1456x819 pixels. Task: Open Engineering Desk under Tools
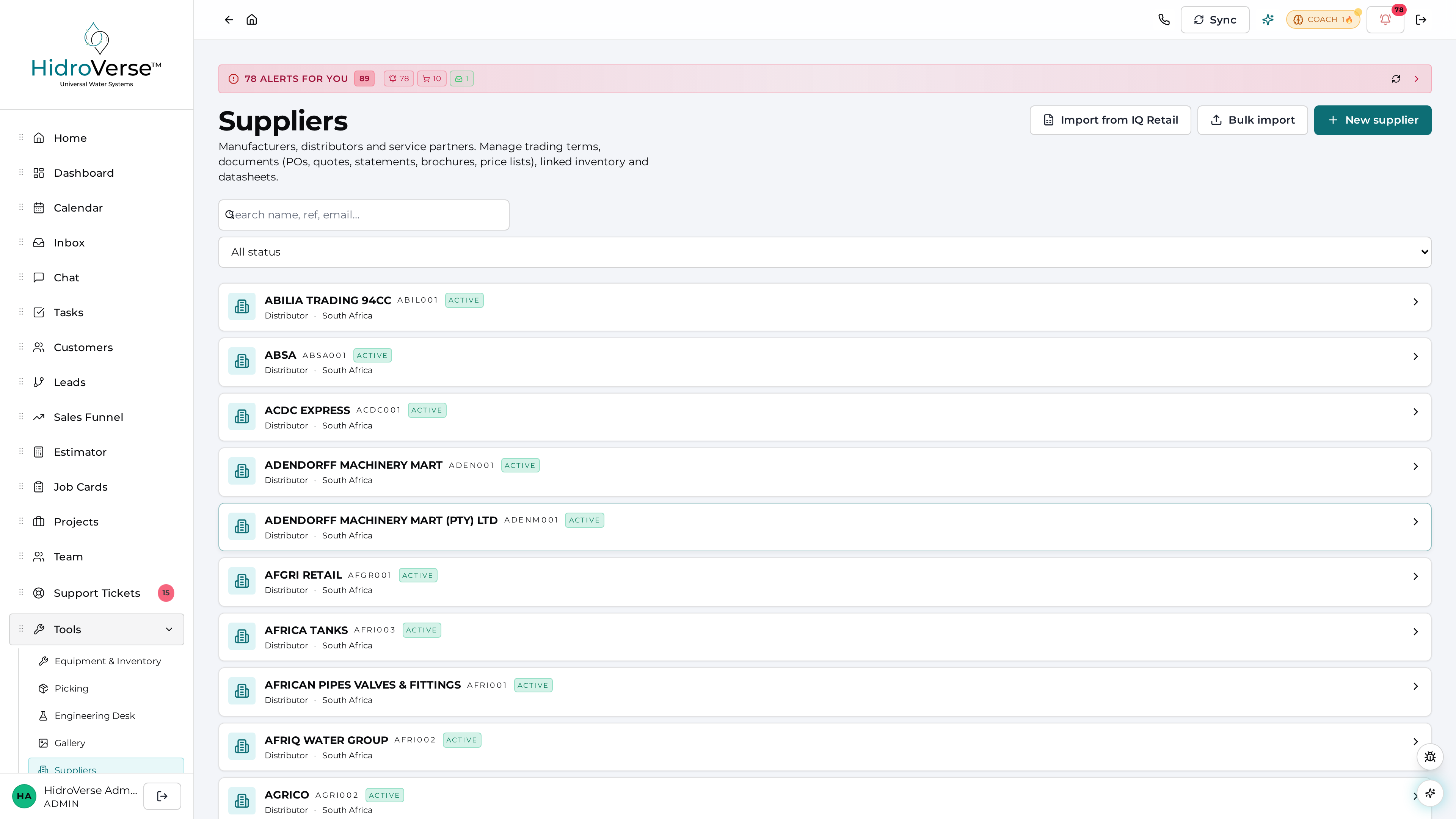click(x=106, y=715)
